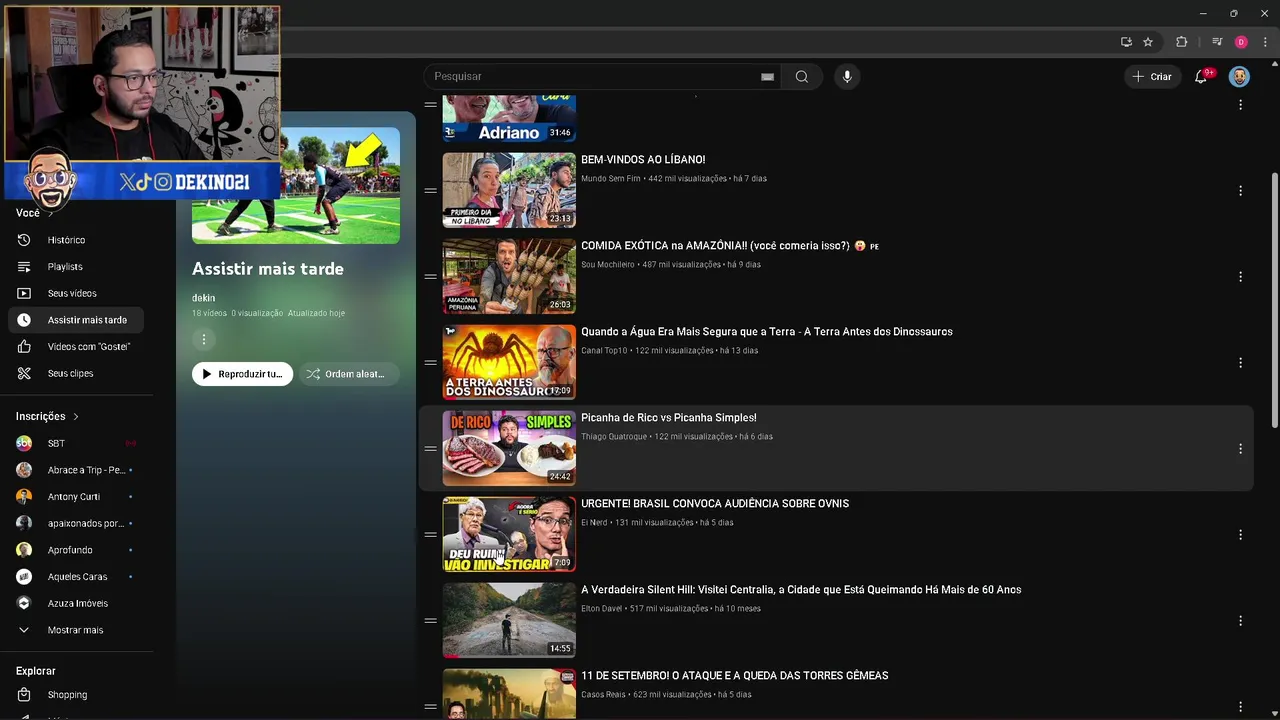The image size is (1280, 720).
Task: Open the account avatar menu
Action: [x=1239, y=77]
